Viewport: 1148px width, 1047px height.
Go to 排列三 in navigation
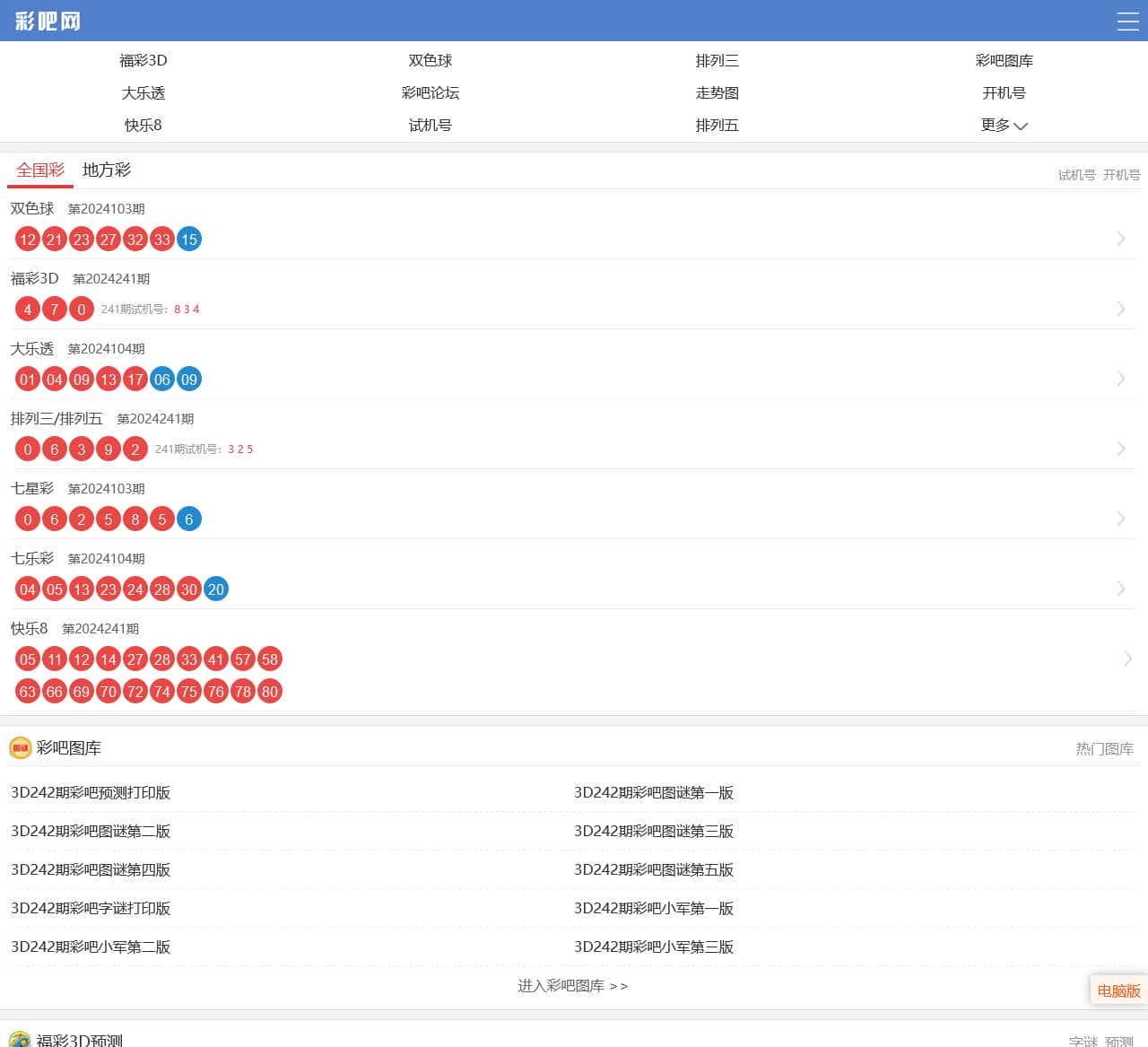717,60
